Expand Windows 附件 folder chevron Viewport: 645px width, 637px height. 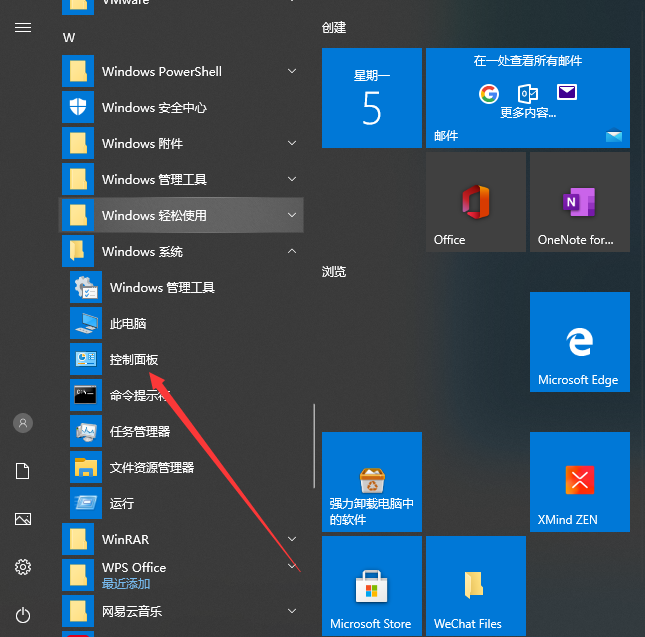coord(292,143)
